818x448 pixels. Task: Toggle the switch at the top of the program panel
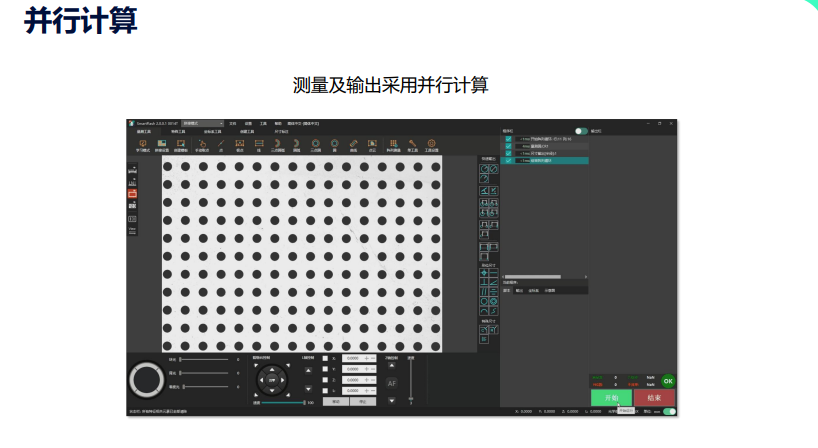(580, 131)
